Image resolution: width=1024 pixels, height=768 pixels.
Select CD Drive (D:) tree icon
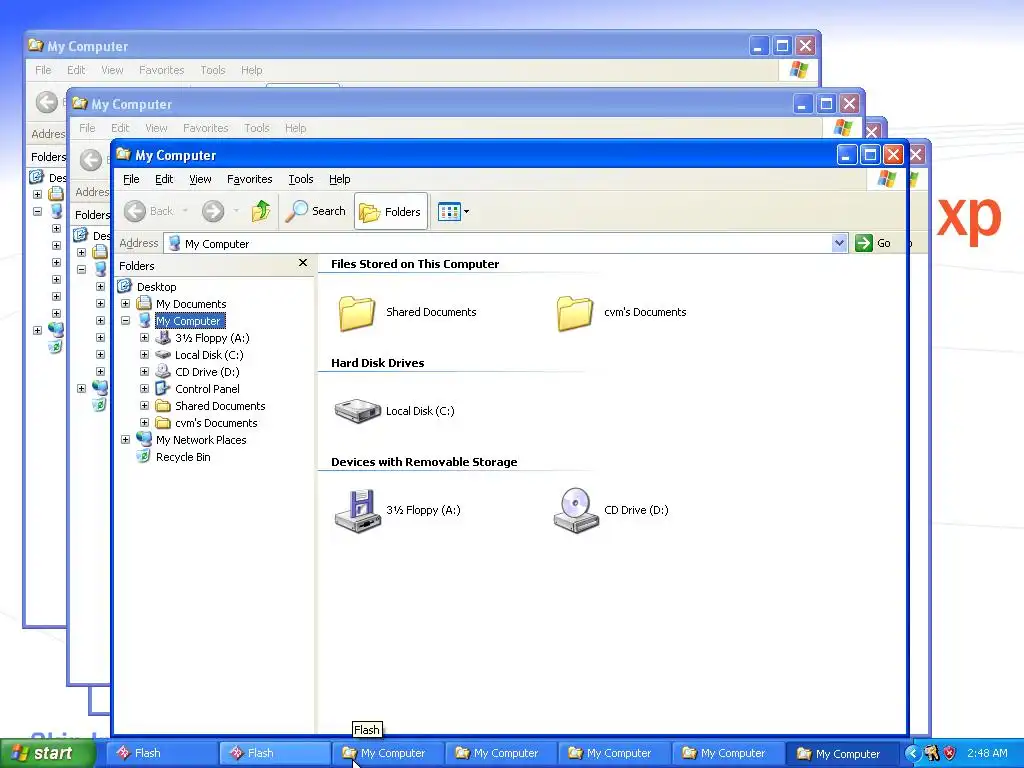[x=163, y=372]
